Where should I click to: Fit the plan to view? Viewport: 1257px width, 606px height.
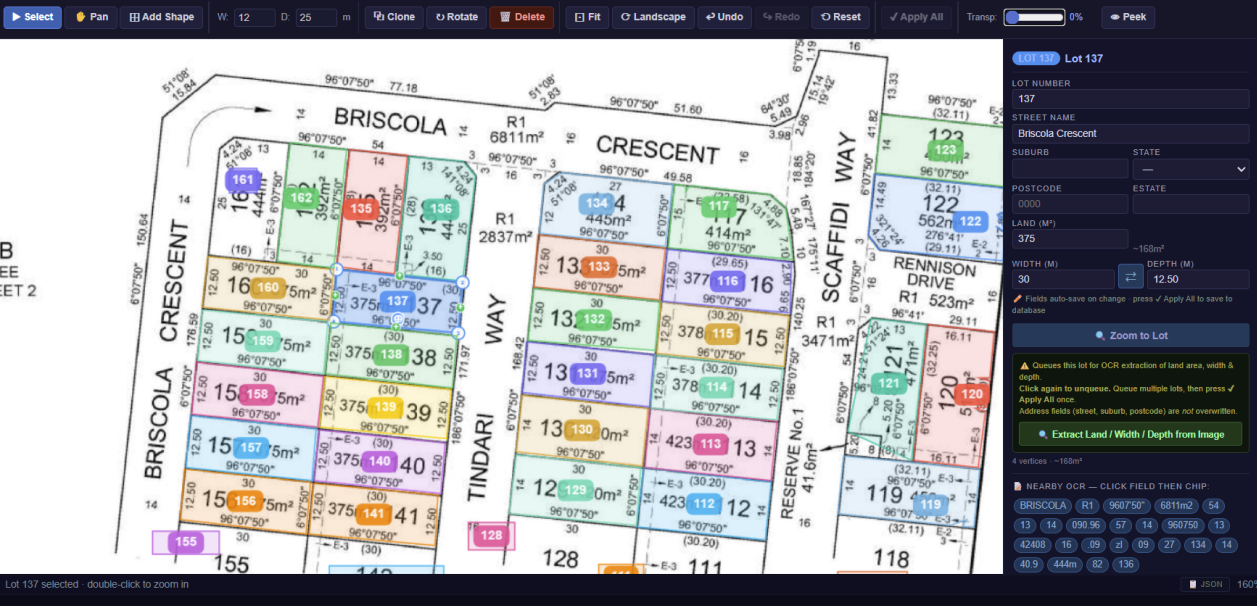click(x=587, y=17)
